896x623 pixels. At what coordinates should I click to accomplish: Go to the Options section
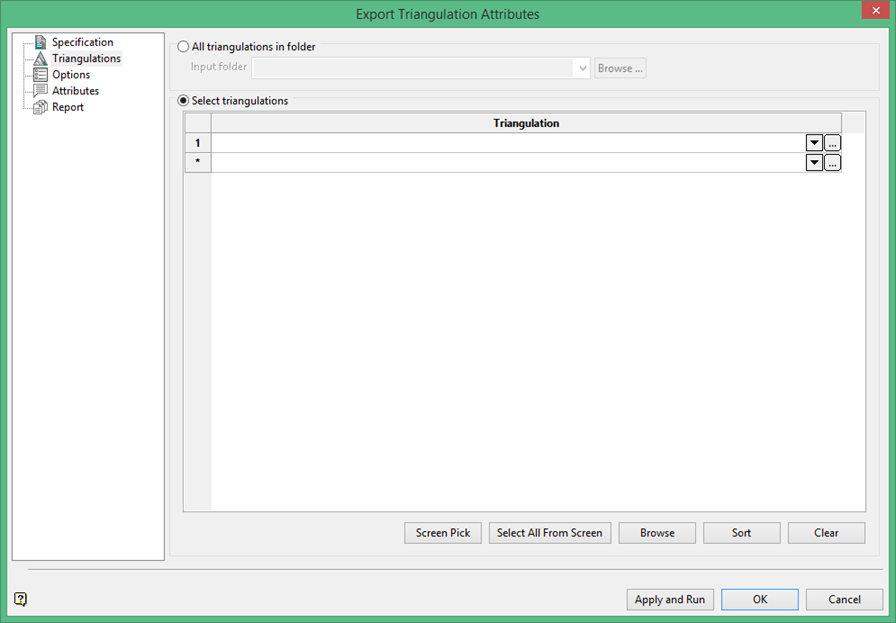point(71,74)
